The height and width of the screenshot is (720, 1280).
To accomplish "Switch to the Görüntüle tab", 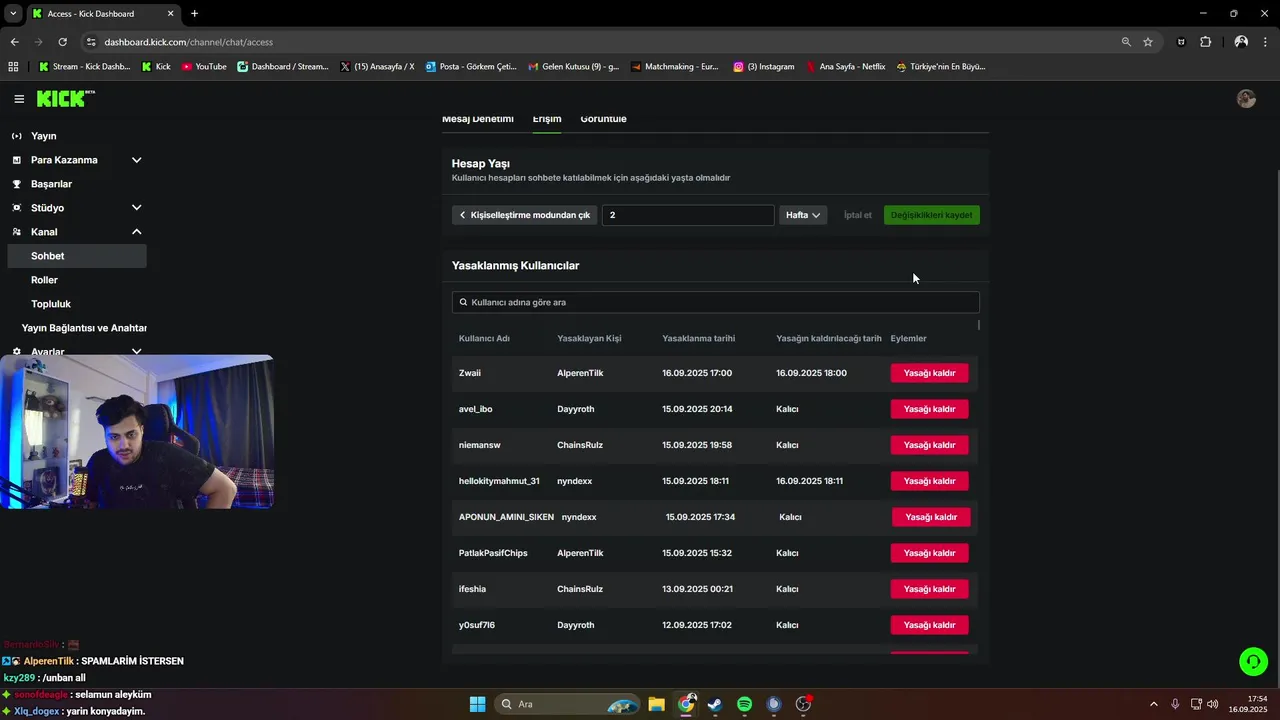I will click(x=603, y=118).
